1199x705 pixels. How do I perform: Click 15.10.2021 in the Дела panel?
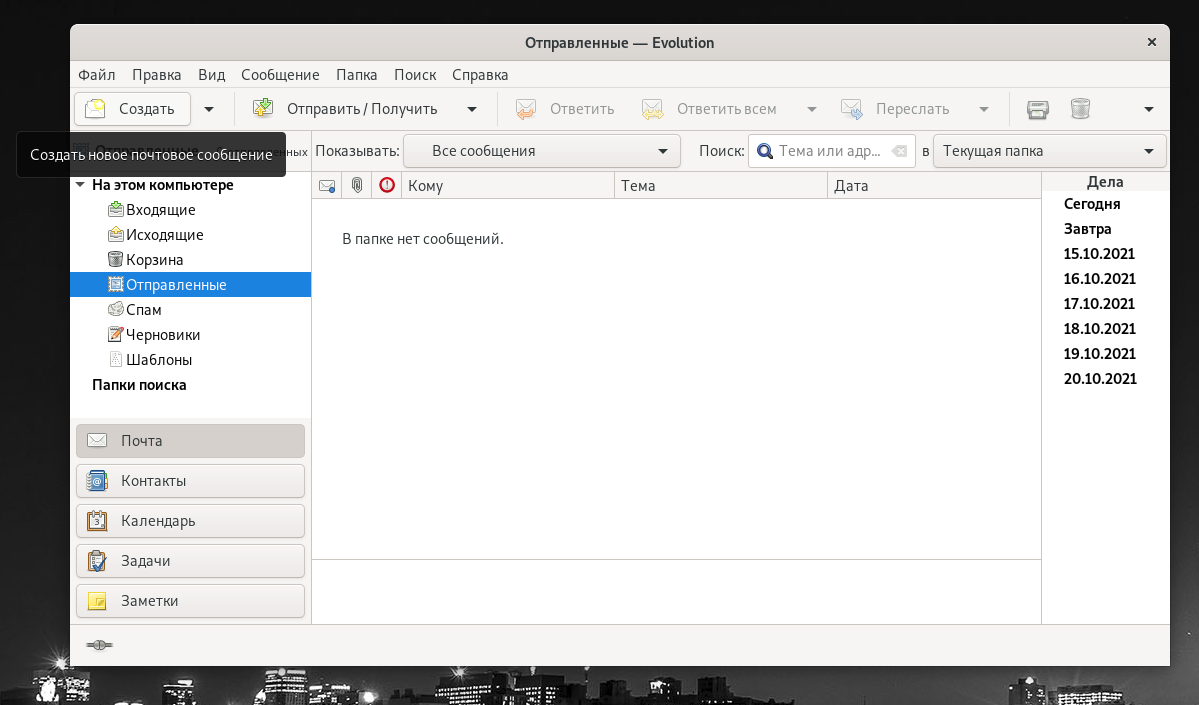pyautogui.click(x=1099, y=254)
